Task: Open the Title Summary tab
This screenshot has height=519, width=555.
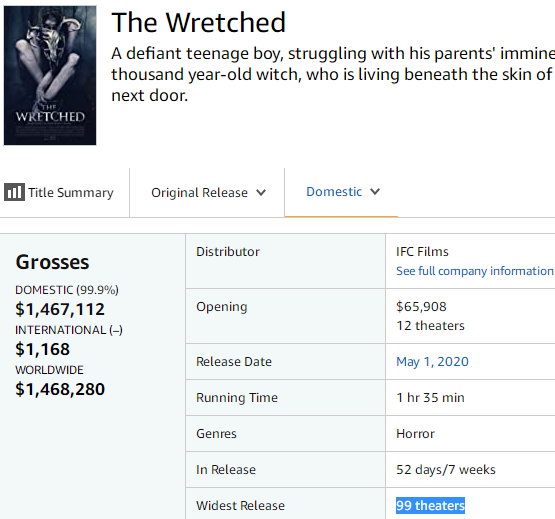Action: pos(59,192)
